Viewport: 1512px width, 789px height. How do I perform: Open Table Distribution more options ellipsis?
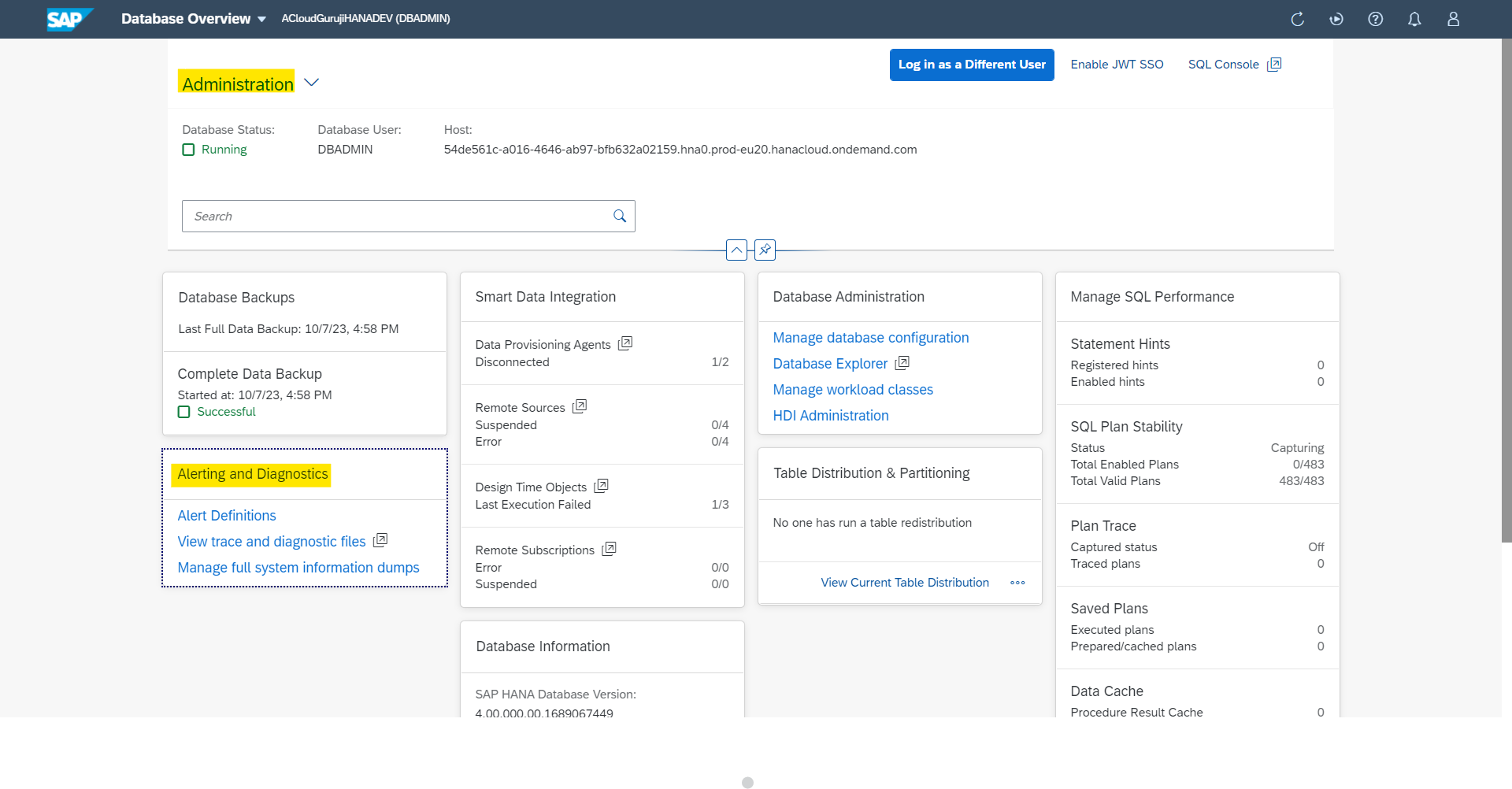1017,583
